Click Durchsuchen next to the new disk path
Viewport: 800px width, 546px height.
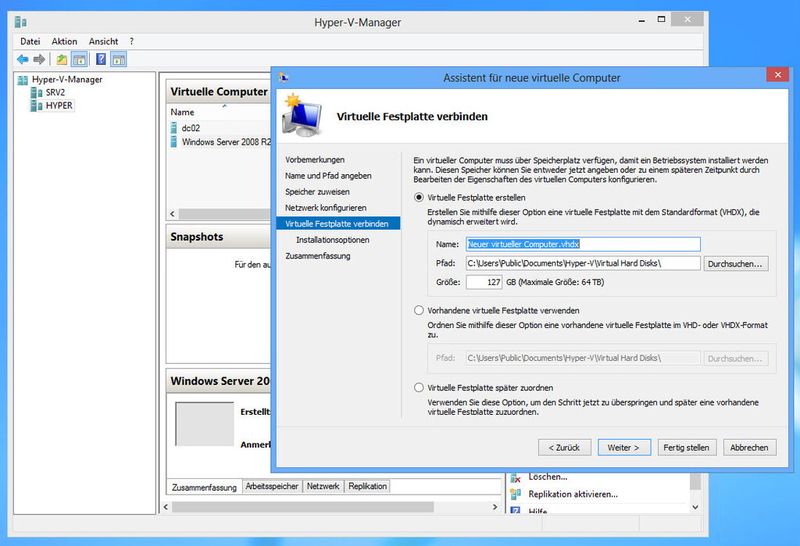click(x=735, y=264)
